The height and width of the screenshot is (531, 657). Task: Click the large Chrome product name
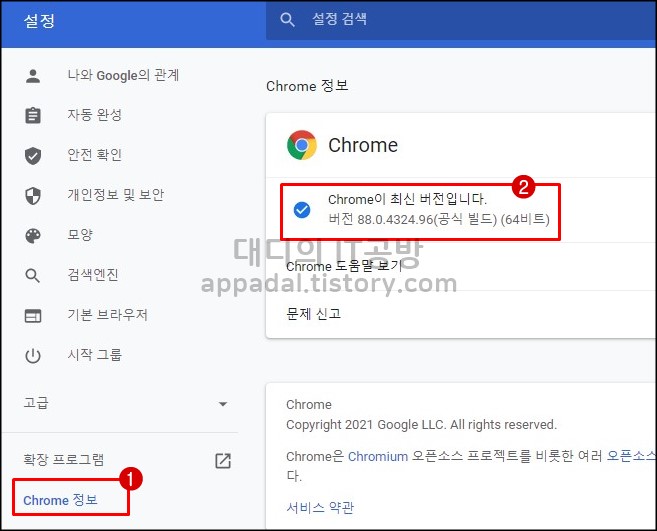(363, 145)
